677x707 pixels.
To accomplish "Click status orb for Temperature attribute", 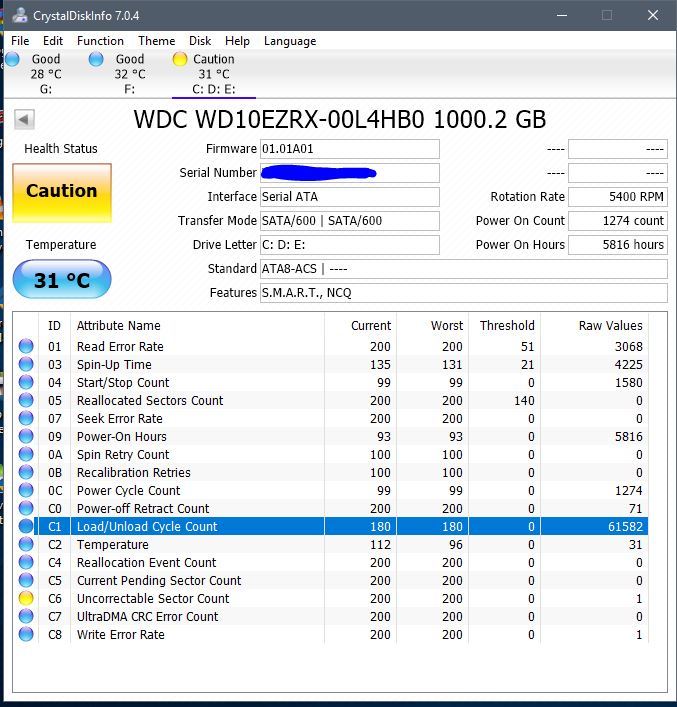I will [x=26, y=545].
